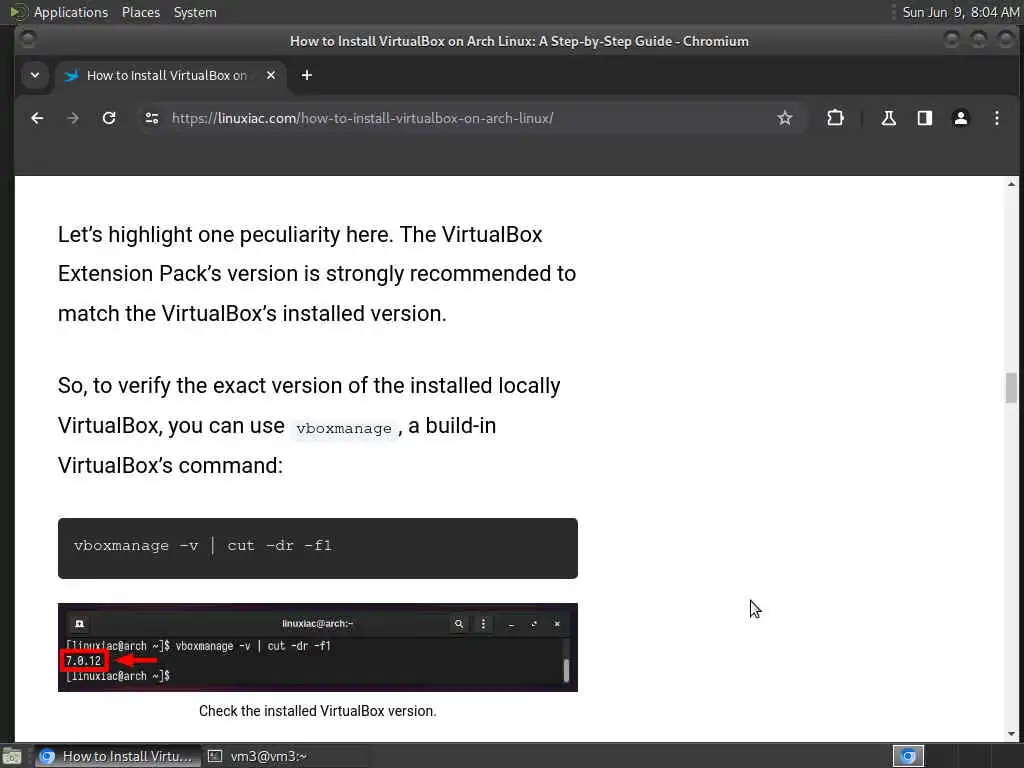Click the inline vboxmanage code text
1024x768 pixels.
point(344,428)
